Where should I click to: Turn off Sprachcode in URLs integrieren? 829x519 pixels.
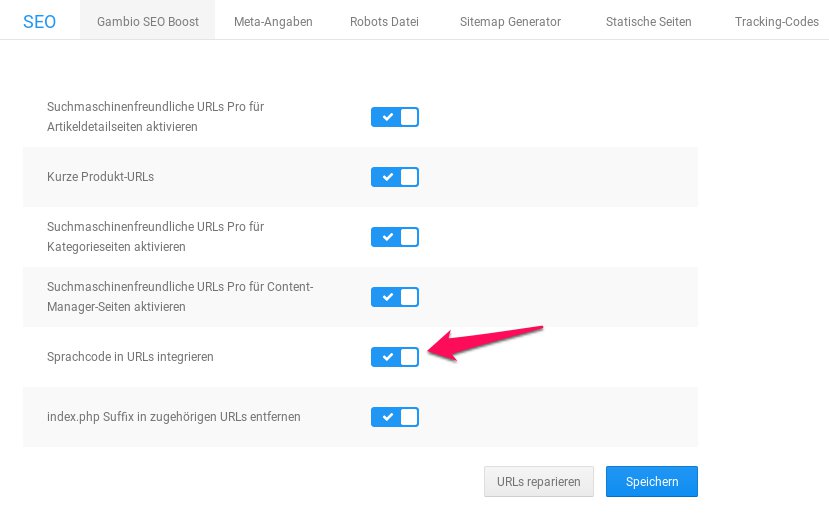[x=394, y=357]
